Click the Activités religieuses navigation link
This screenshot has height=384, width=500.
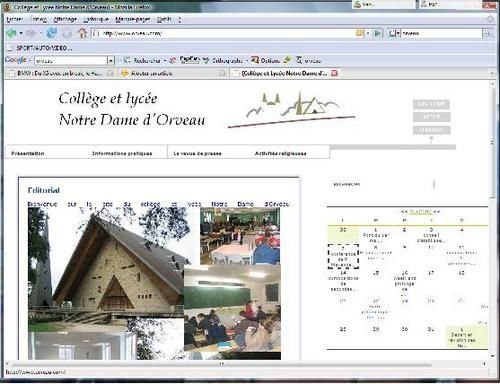[x=280, y=153]
